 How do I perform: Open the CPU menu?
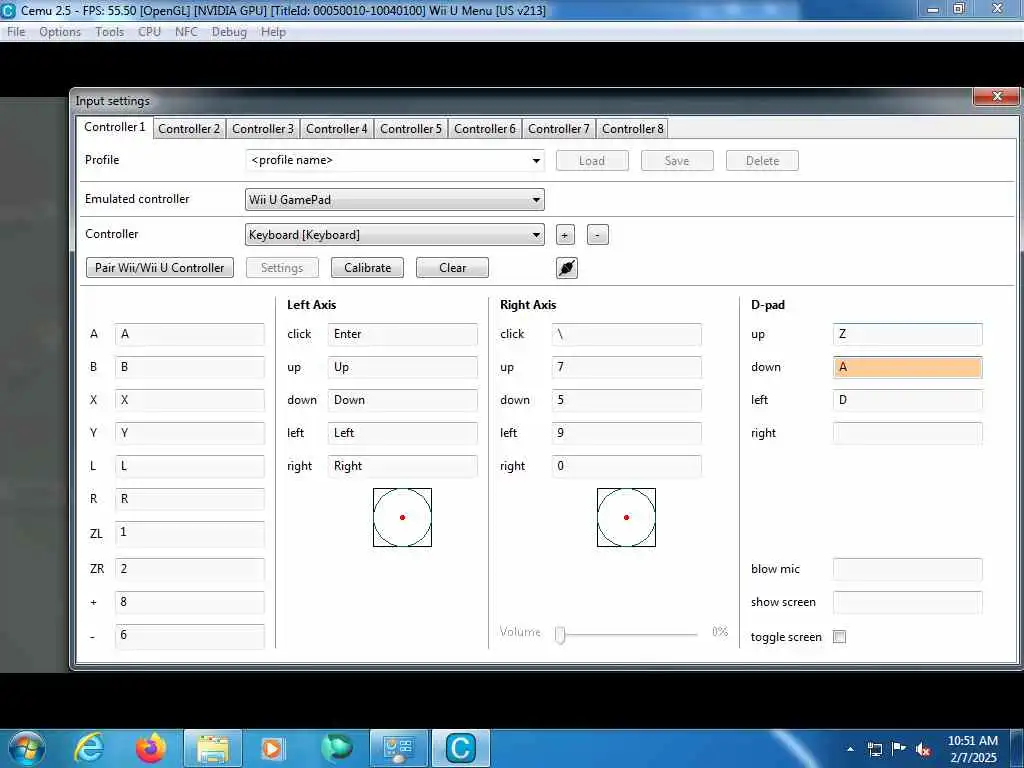coord(150,32)
